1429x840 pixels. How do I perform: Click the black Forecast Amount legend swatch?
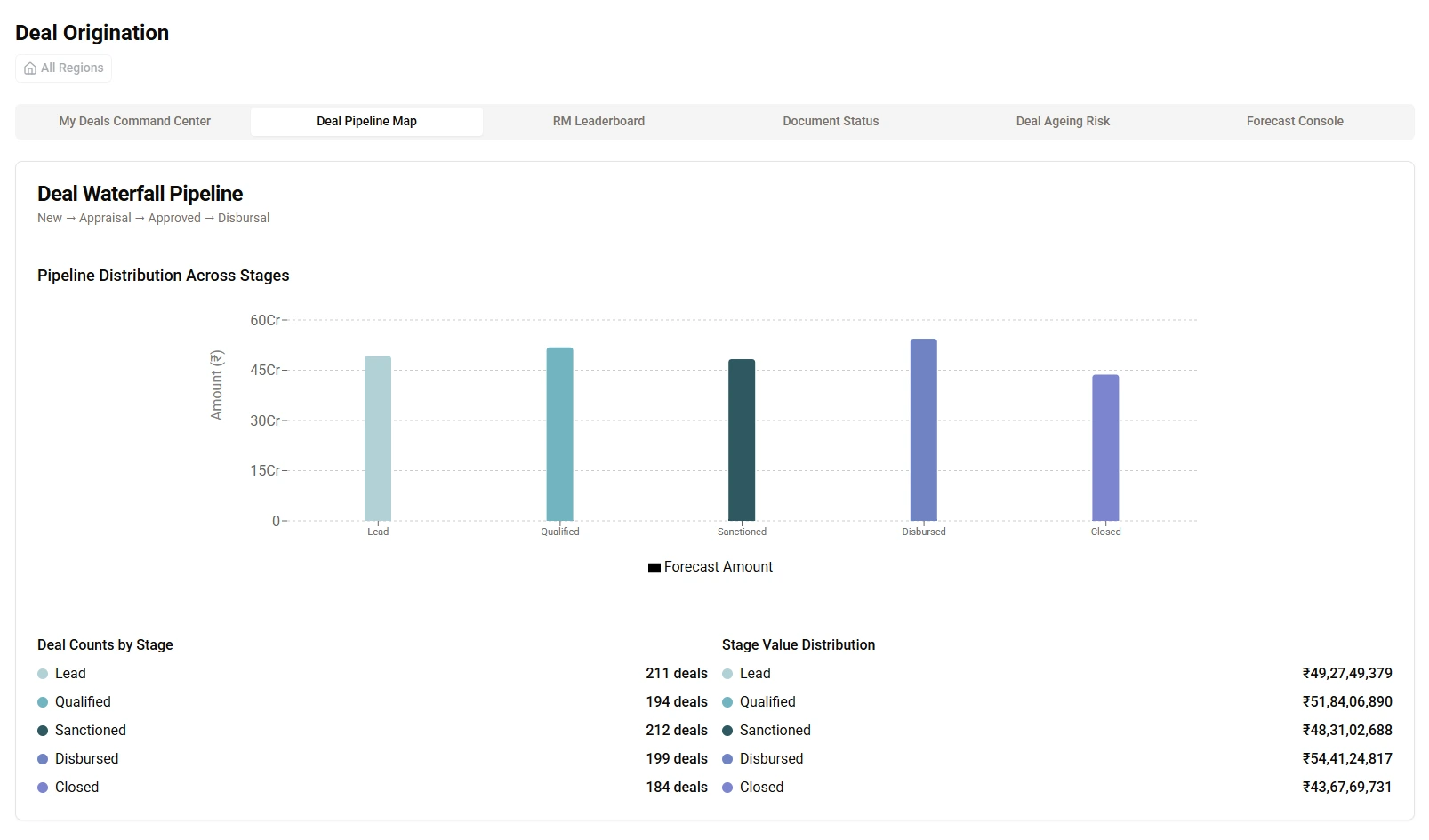pyautogui.click(x=654, y=568)
